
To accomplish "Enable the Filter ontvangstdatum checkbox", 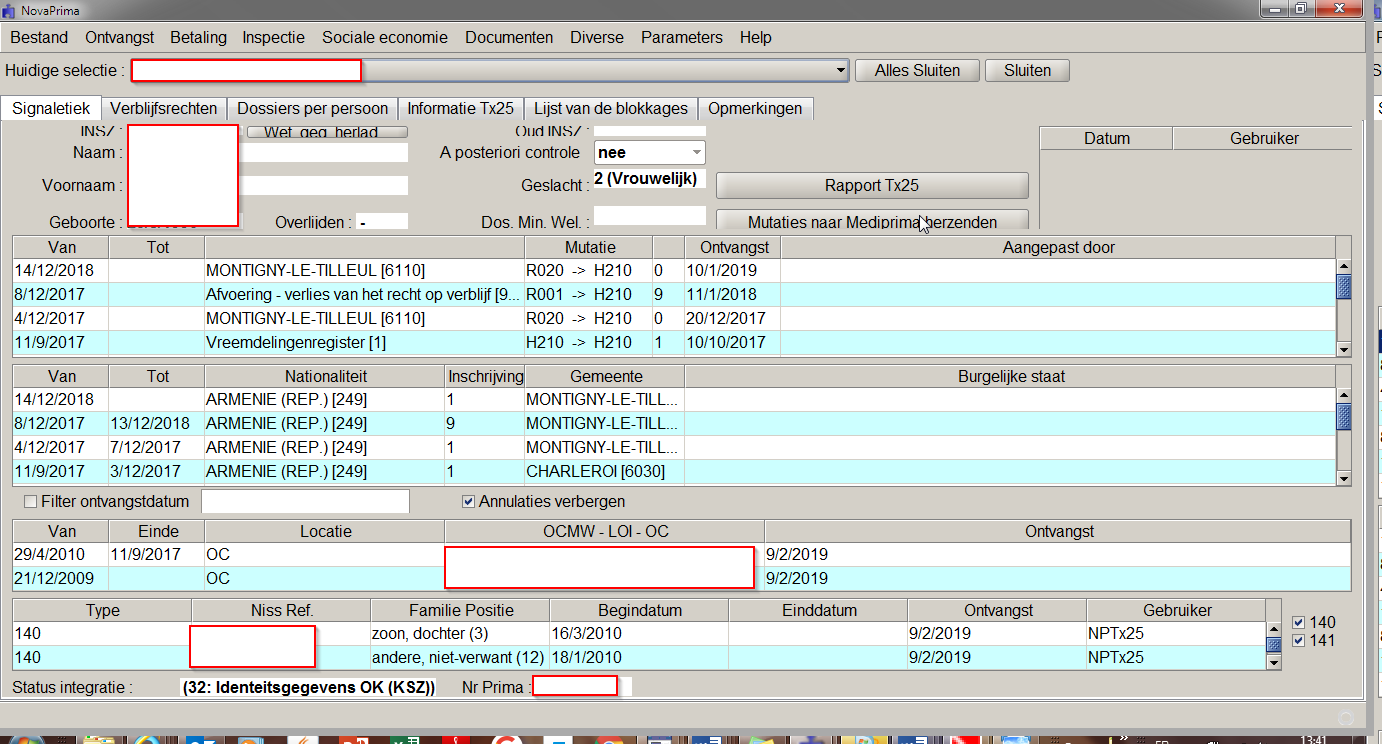I will (x=31, y=501).
